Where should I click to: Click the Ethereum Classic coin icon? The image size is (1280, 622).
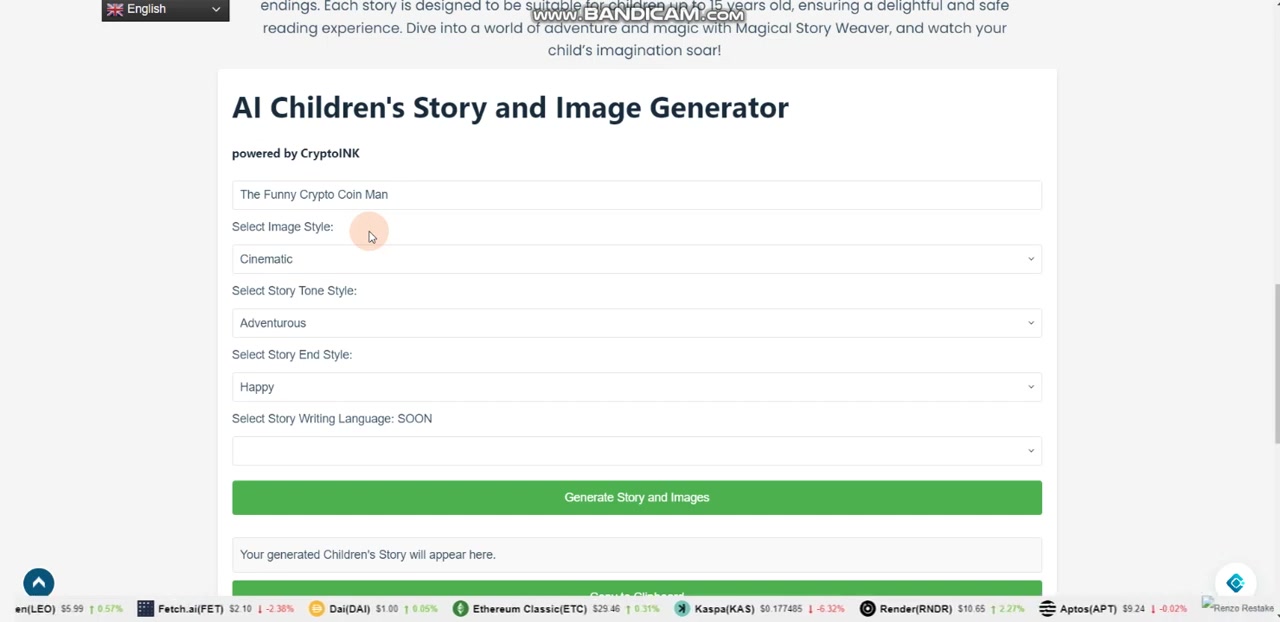click(x=460, y=608)
